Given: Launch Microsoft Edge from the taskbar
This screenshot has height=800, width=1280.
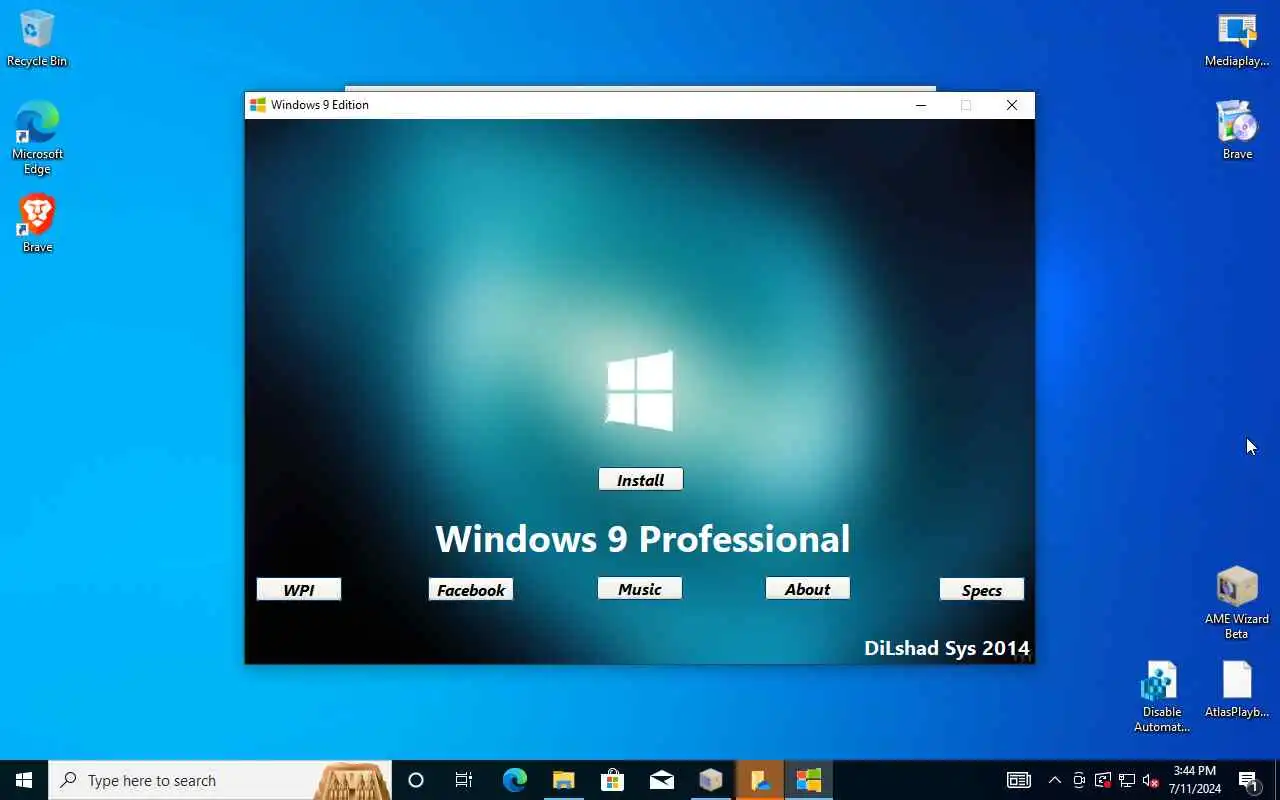Looking at the screenshot, I should (514, 780).
